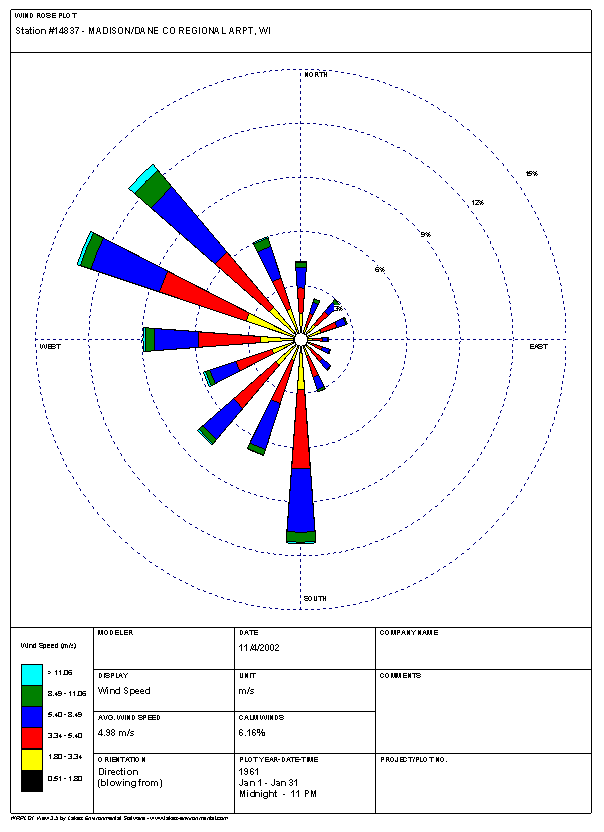Select the '> 11.06' legend label
The height and width of the screenshot is (832, 604).
point(60,672)
